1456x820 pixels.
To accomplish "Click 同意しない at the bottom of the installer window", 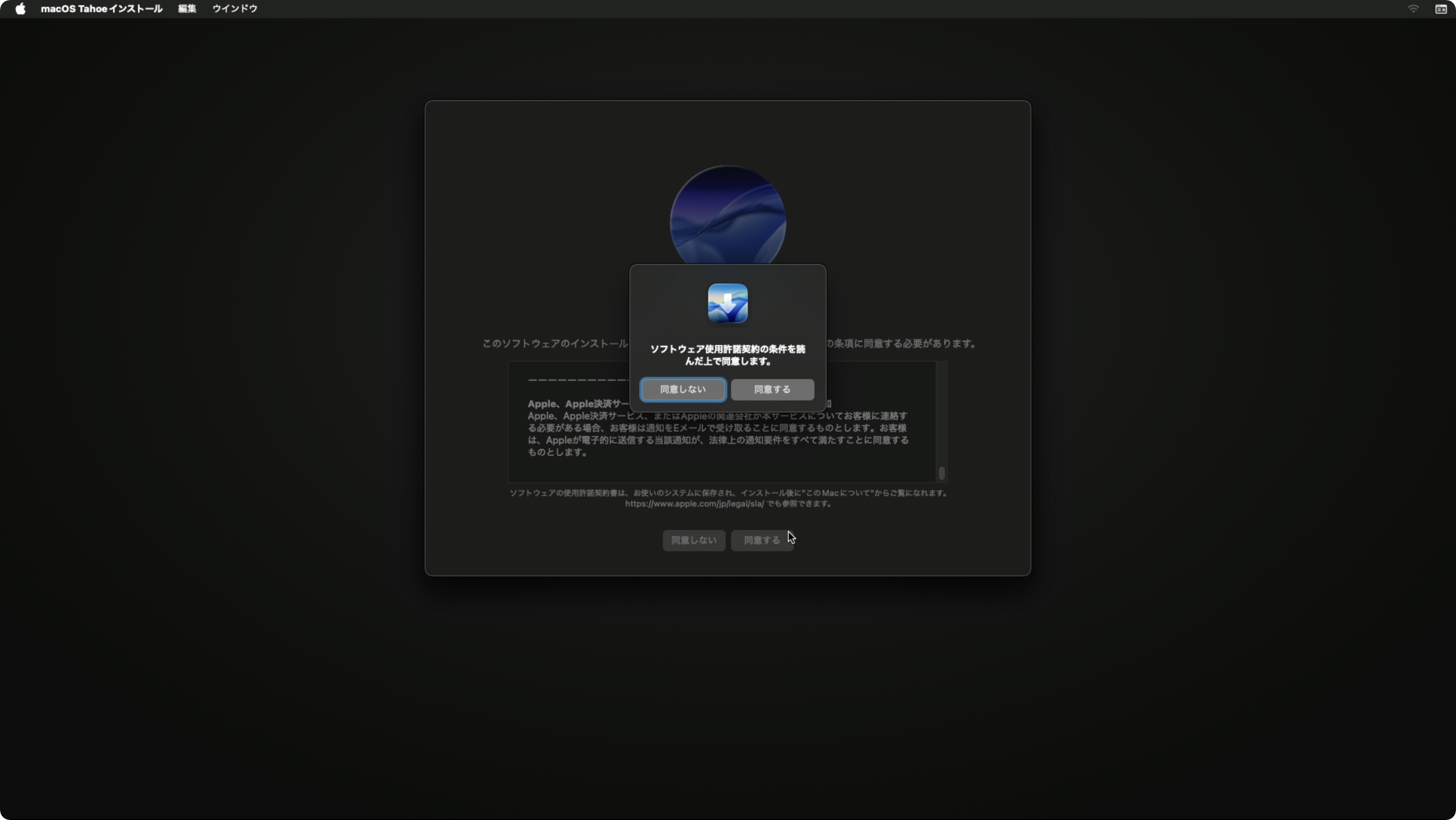I will point(694,540).
